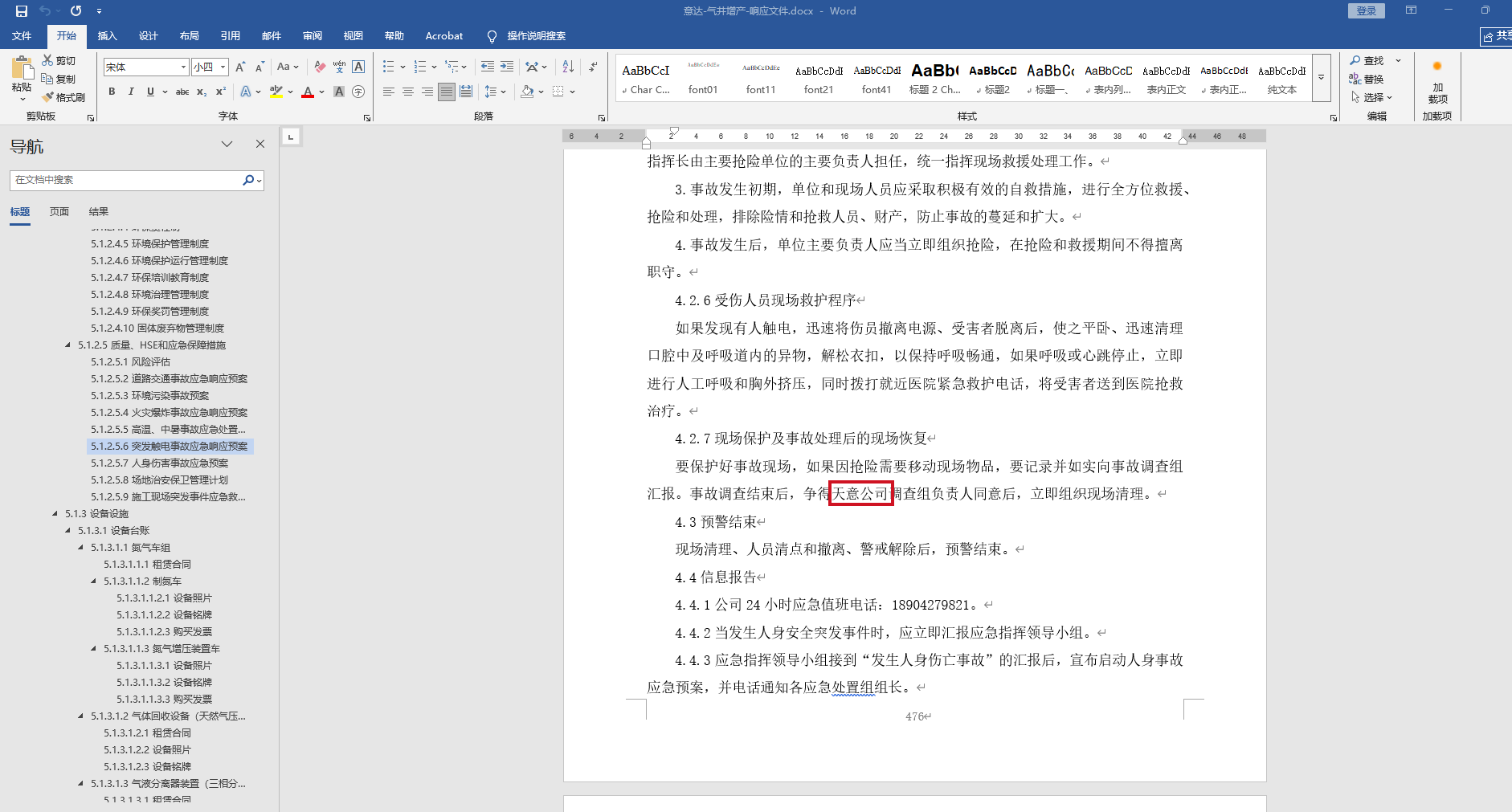Activate the 格式刷 format painter
The image size is (1512, 812).
coord(63,97)
